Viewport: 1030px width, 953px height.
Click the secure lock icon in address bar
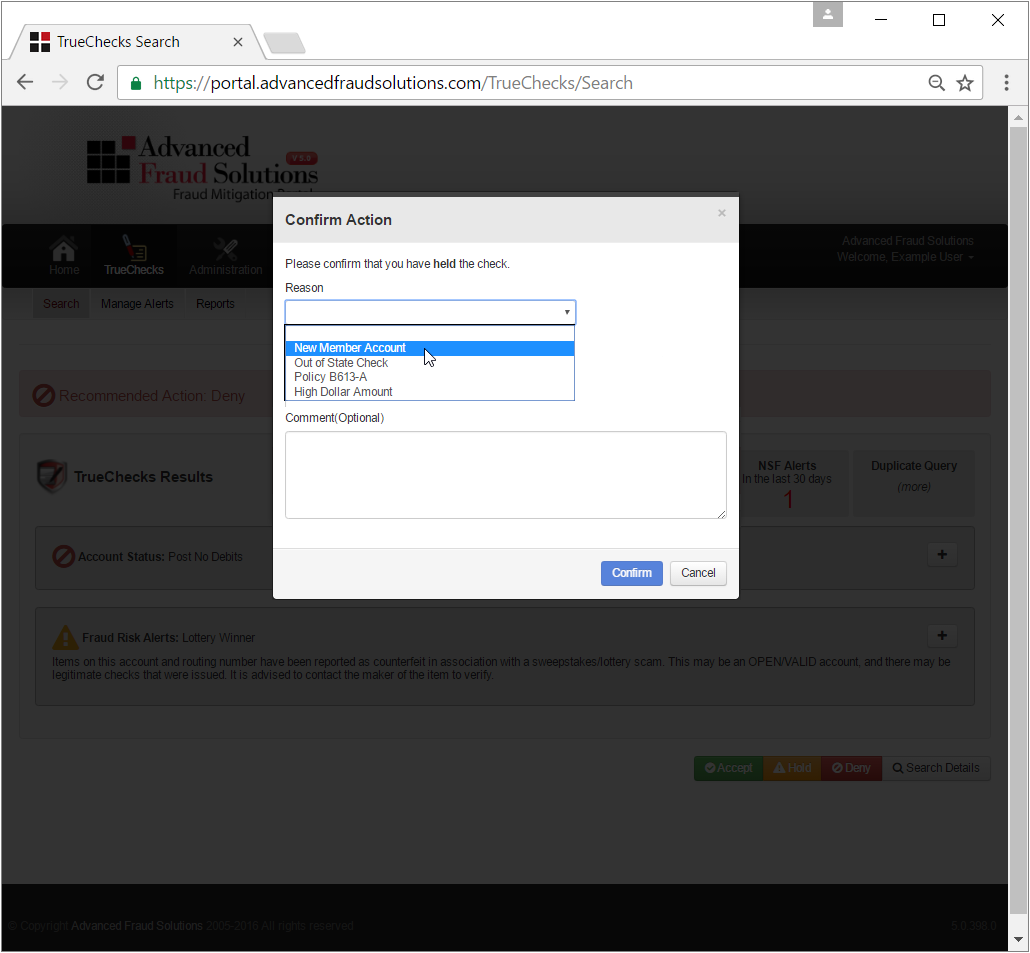click(136, 83)
